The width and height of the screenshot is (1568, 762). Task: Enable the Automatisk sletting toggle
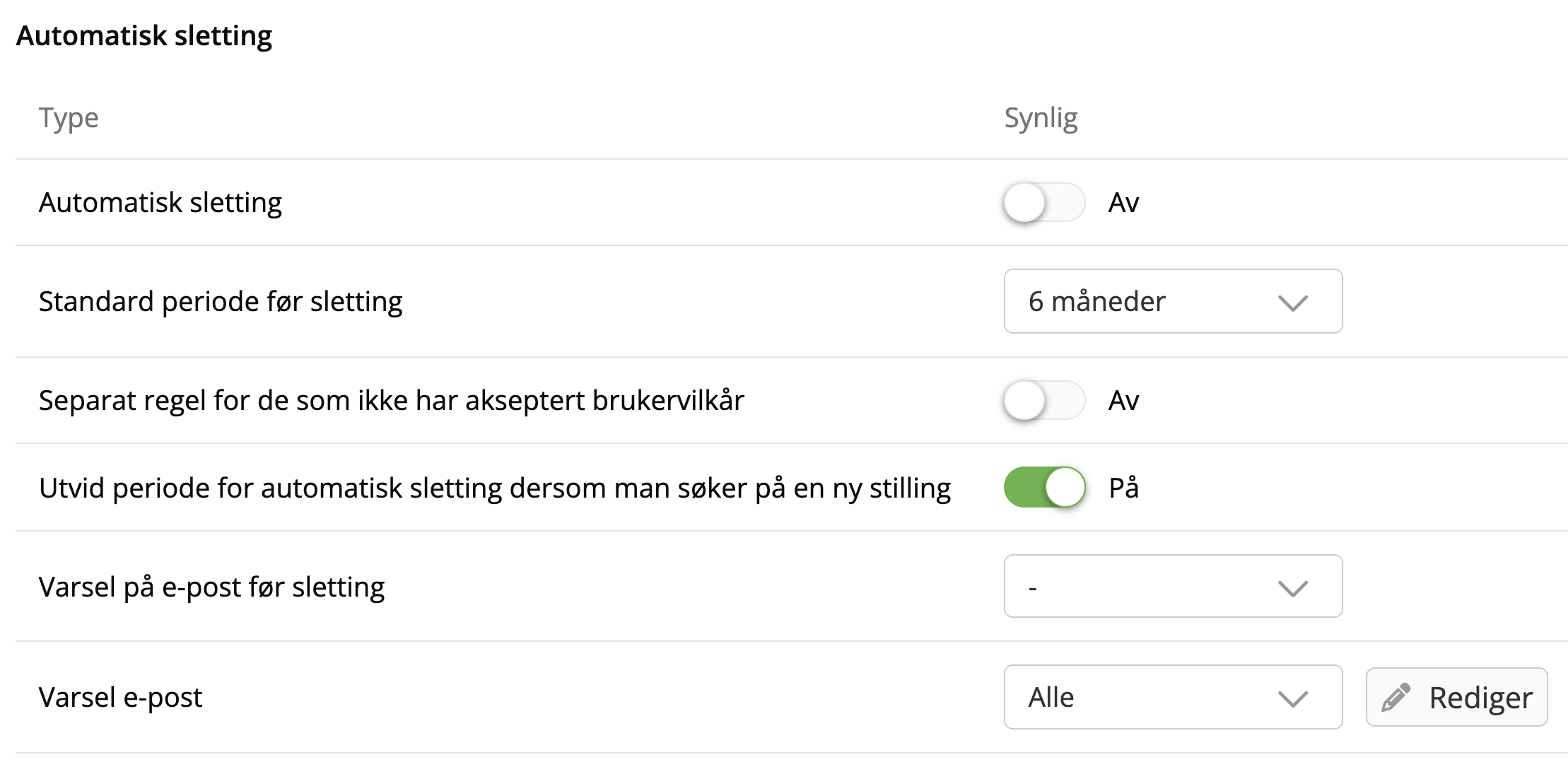coord(1044,203)
